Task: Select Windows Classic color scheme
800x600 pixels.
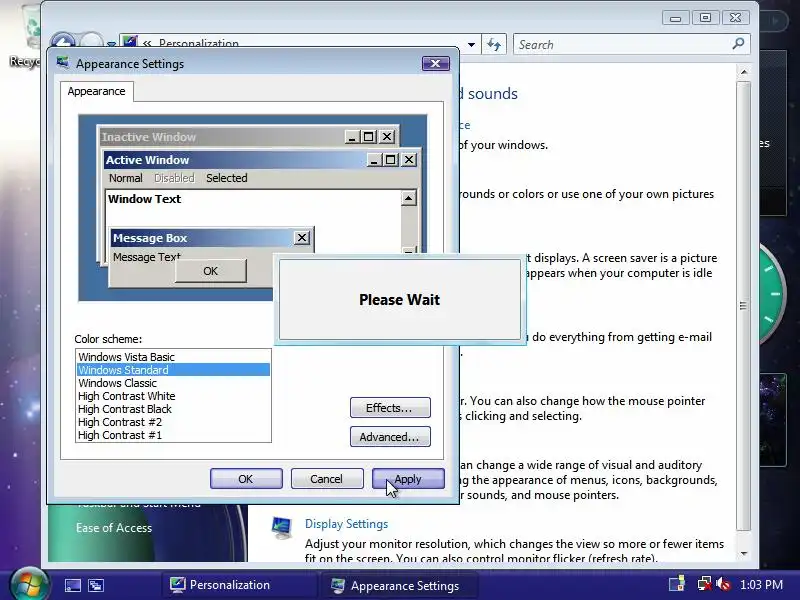Action: pos(172,383)
